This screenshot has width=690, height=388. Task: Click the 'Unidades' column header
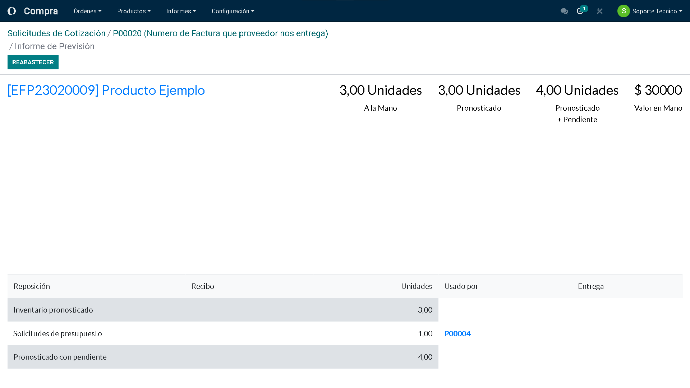[x=417, y=286]
